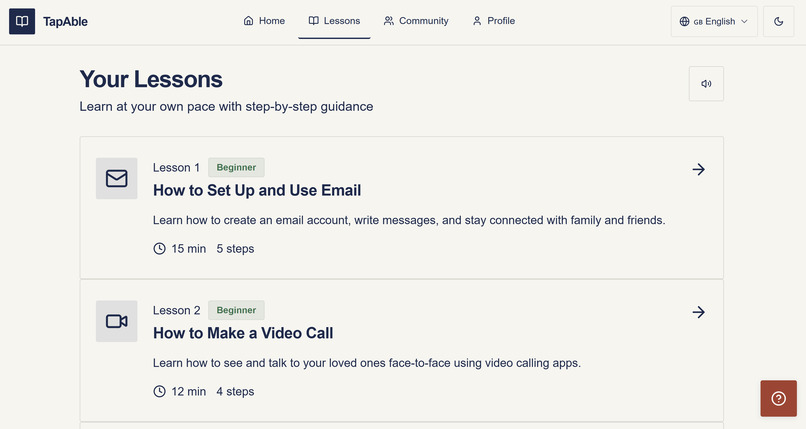
Task: Click the Beginner badge on Lesson 1
Action: (236, 167)
